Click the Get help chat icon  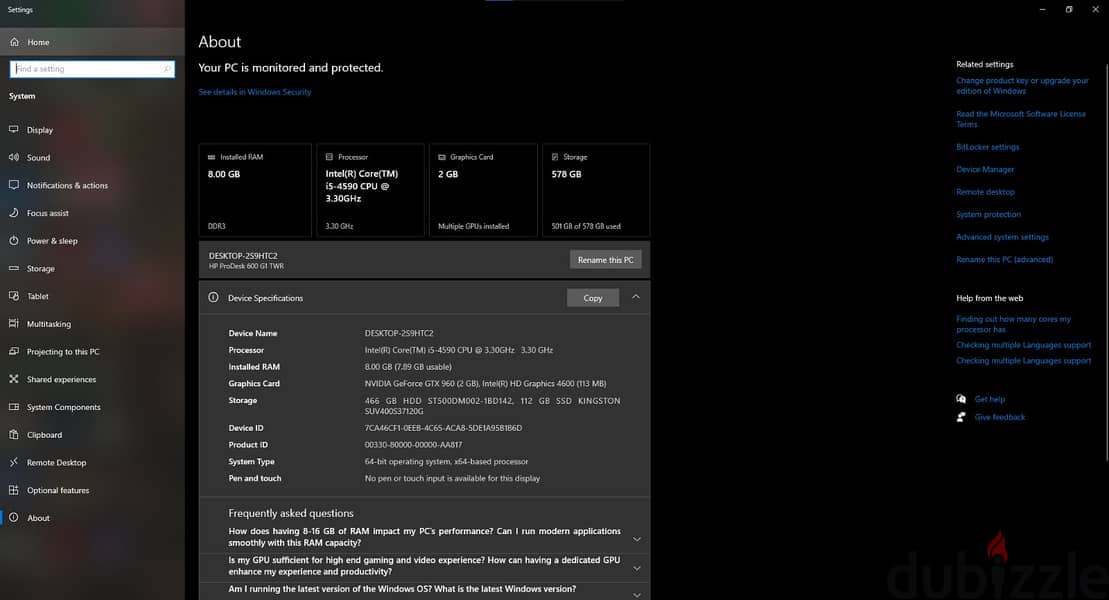coord(960,399)
